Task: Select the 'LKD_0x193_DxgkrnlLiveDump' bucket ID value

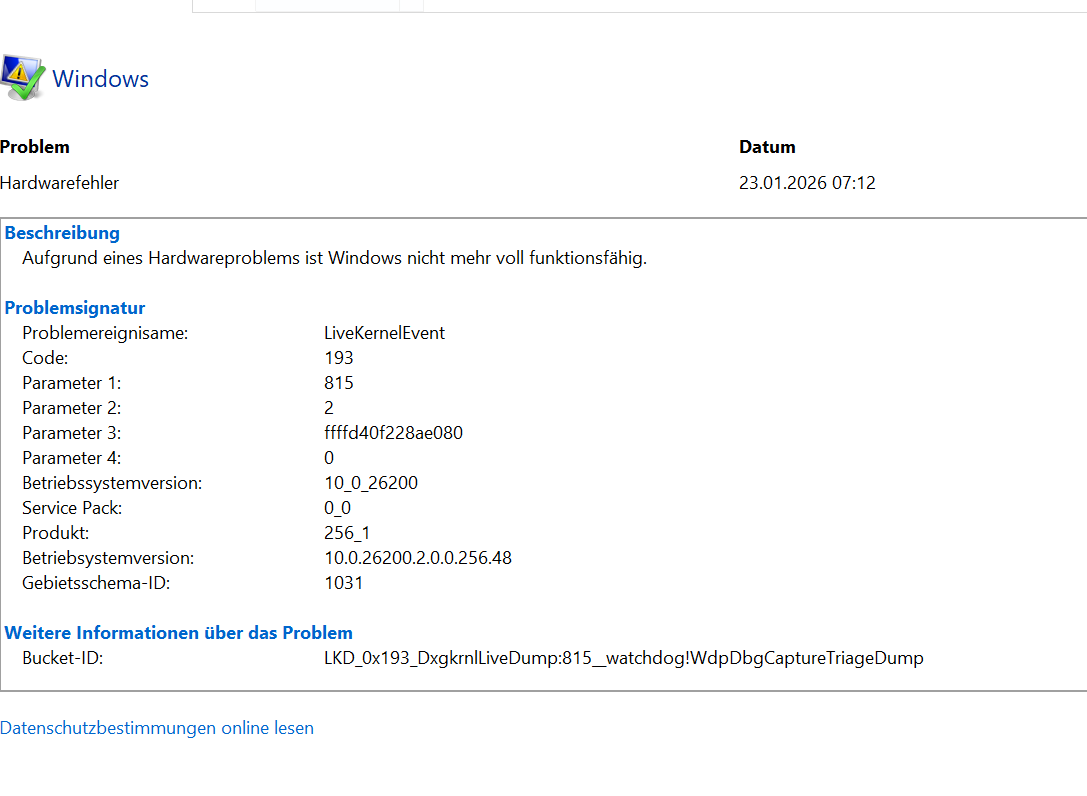Action: (624, 657)
